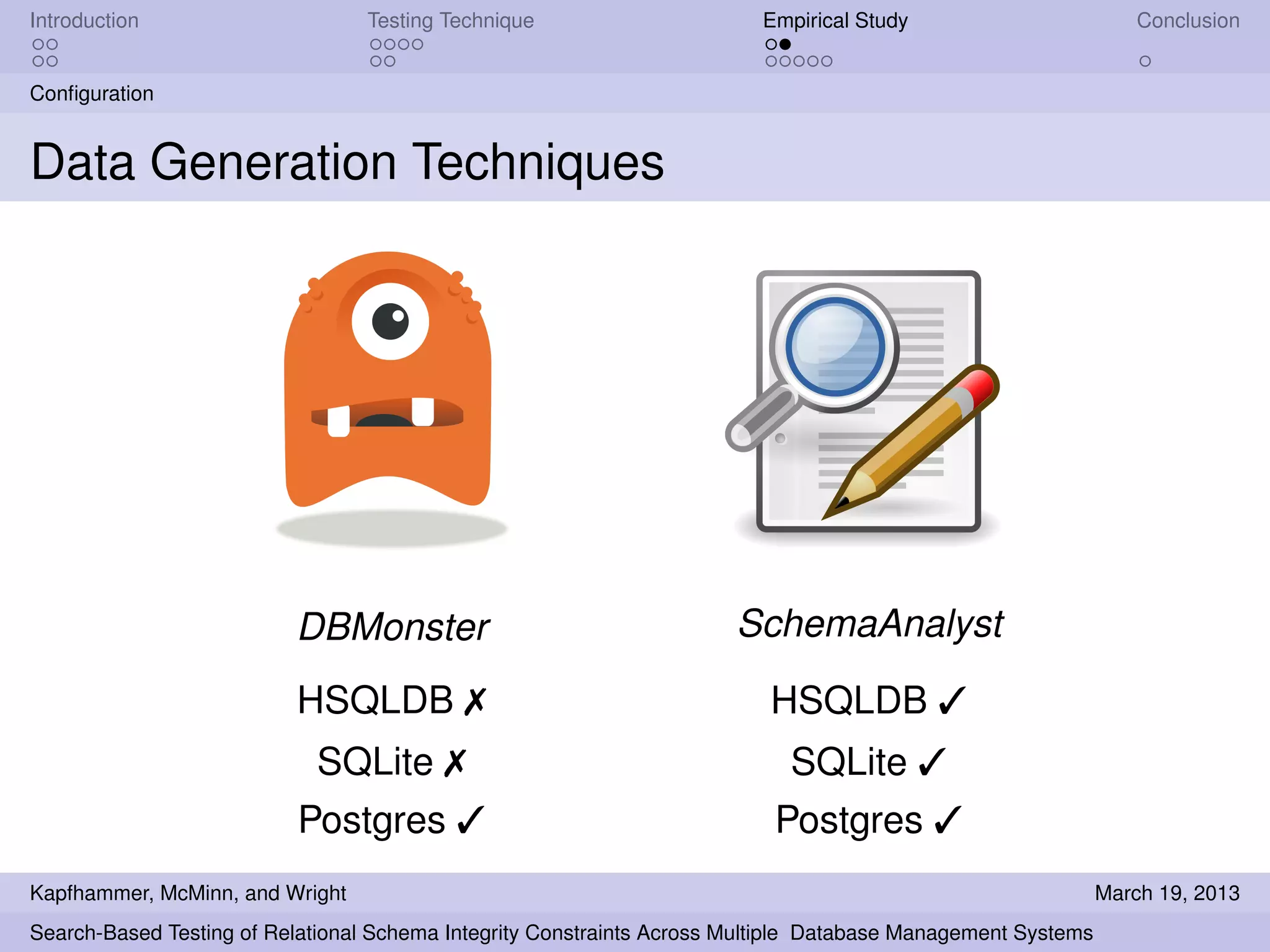
Task: Click the check mark next to SchemaAnalyst Postgres
Action: 948,819
